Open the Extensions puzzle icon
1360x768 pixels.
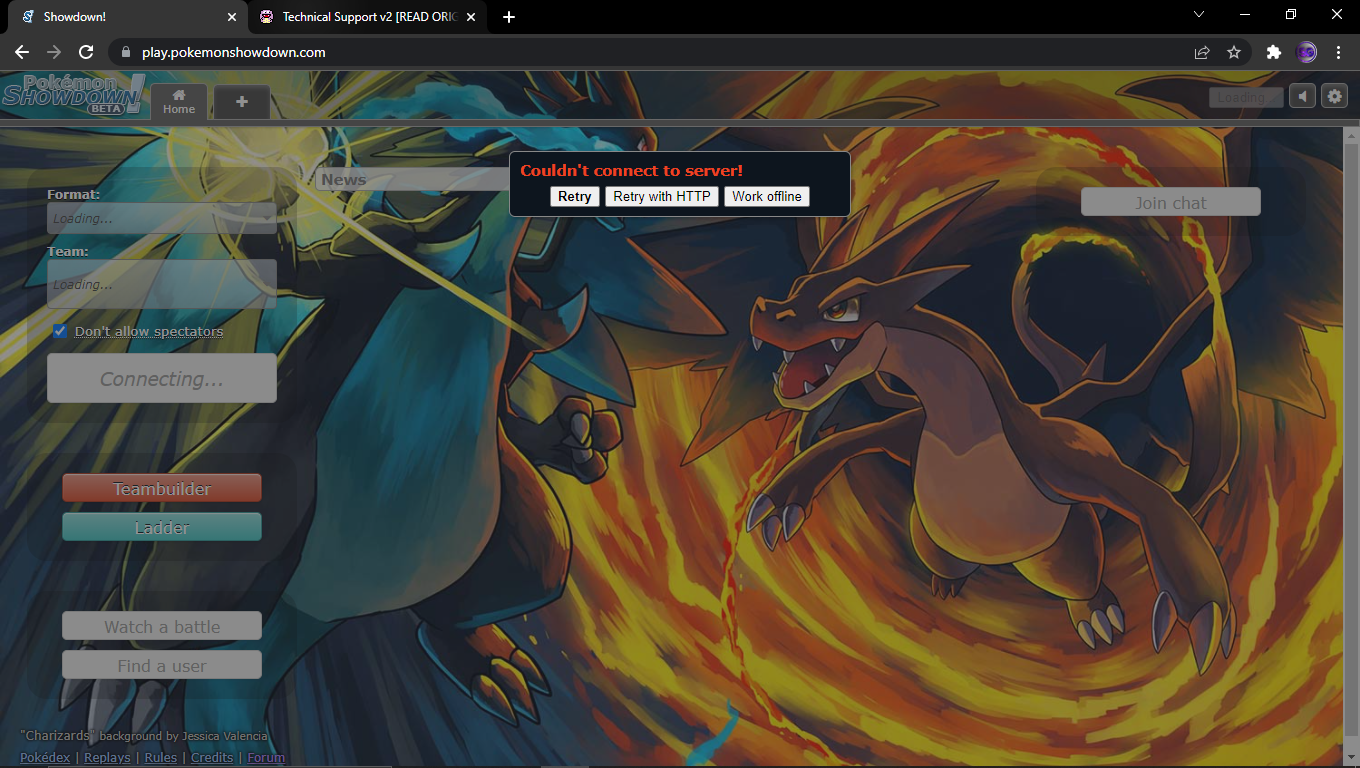click(1273, 52)
